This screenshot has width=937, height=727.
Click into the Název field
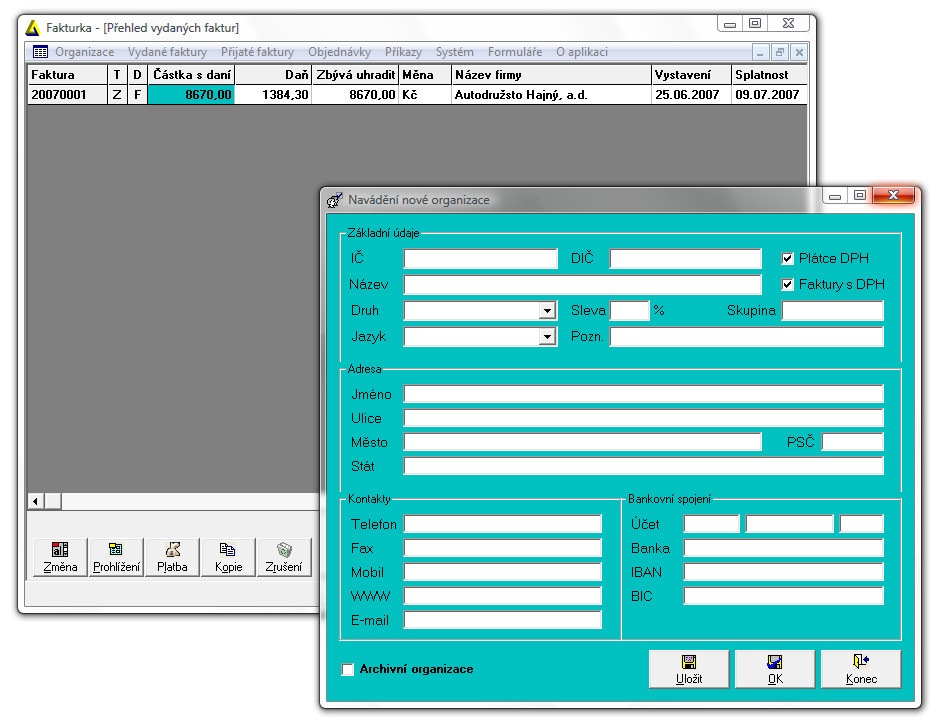pos(583,284)
